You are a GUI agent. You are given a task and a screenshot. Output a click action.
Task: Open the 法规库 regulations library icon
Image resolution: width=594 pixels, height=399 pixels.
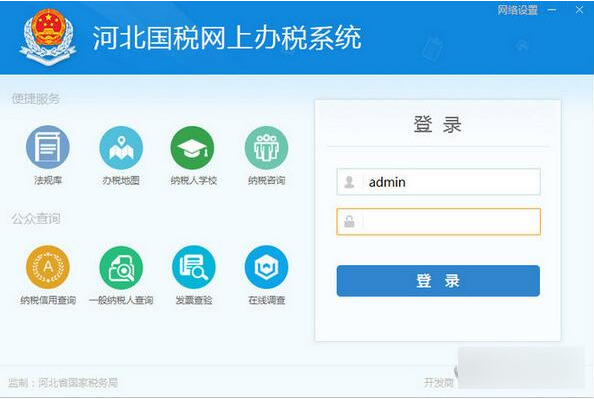(x=48, y=147)
